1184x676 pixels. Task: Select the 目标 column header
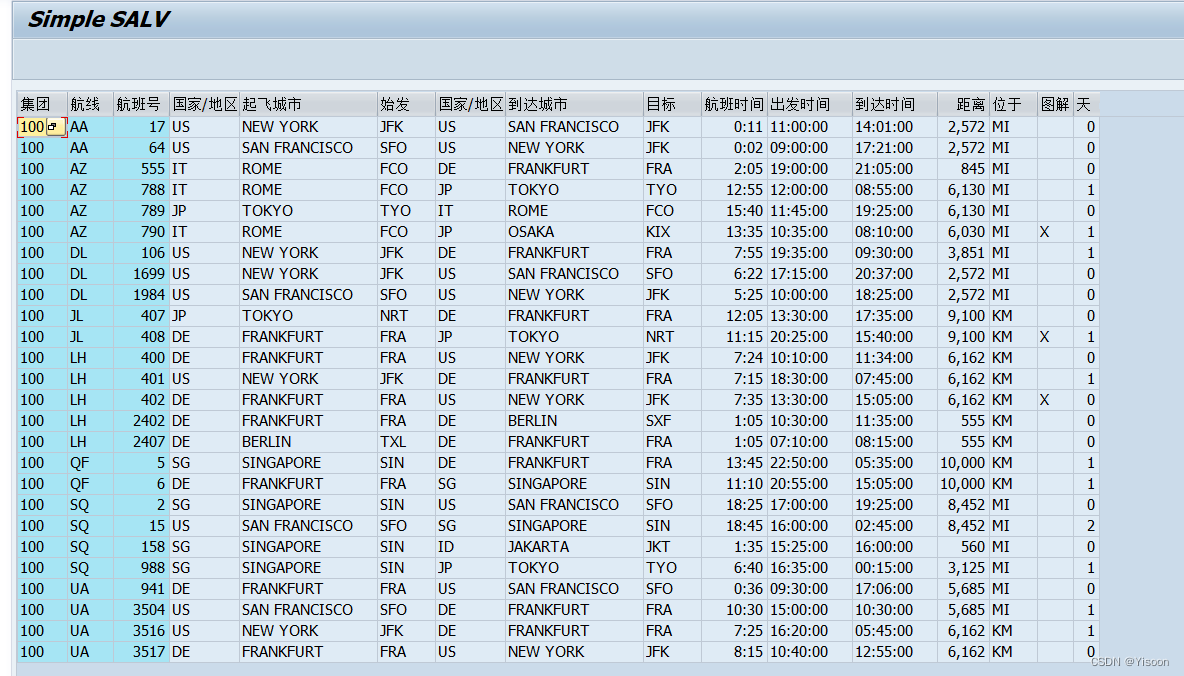672,104
